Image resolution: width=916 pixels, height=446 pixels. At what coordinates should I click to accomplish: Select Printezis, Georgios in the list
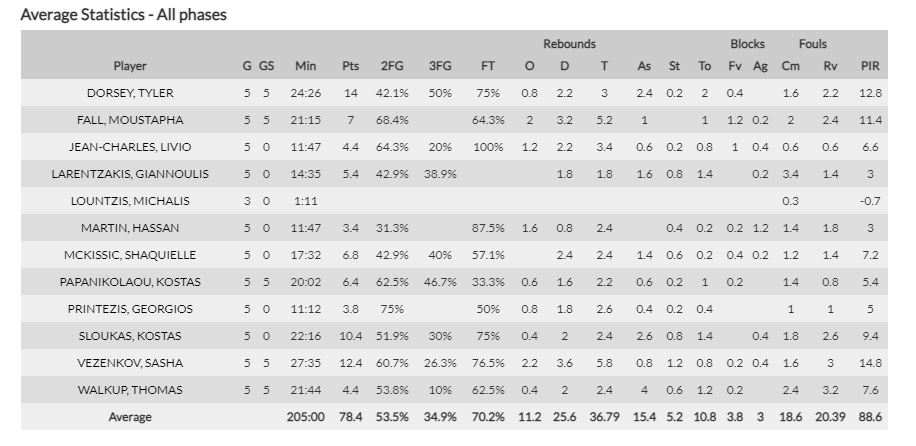tap(130, 309)
